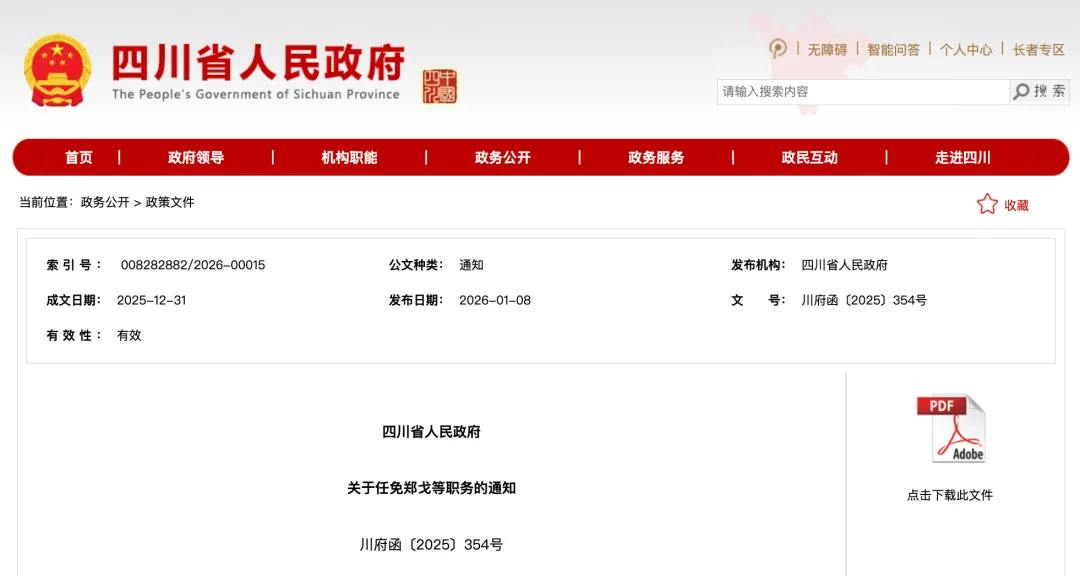1080x576 pixels.
Task: Open the 政民互动 menu item
Action: click(x=809, y=157)
